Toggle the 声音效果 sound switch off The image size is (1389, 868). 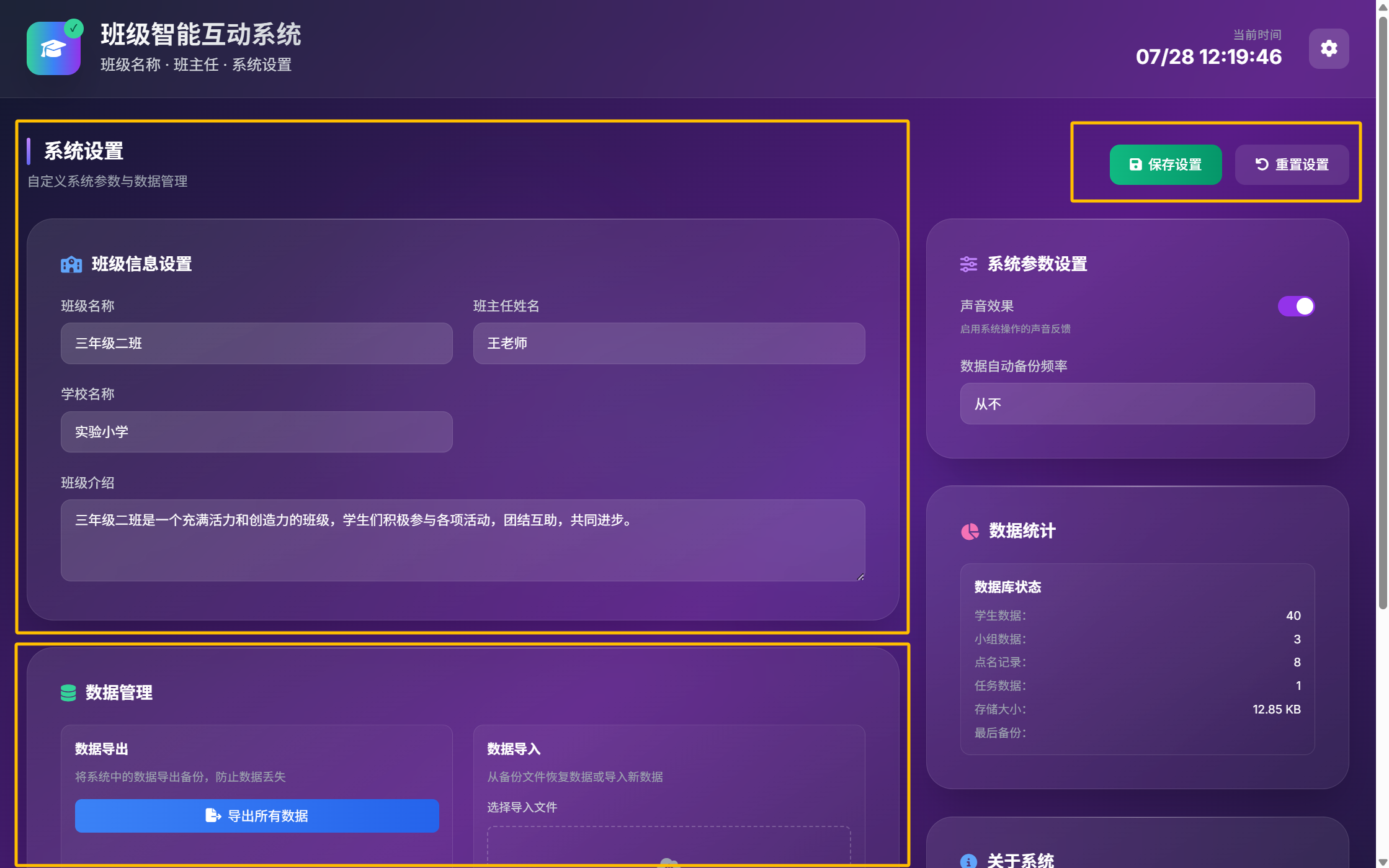click(x=1296, y=306)
